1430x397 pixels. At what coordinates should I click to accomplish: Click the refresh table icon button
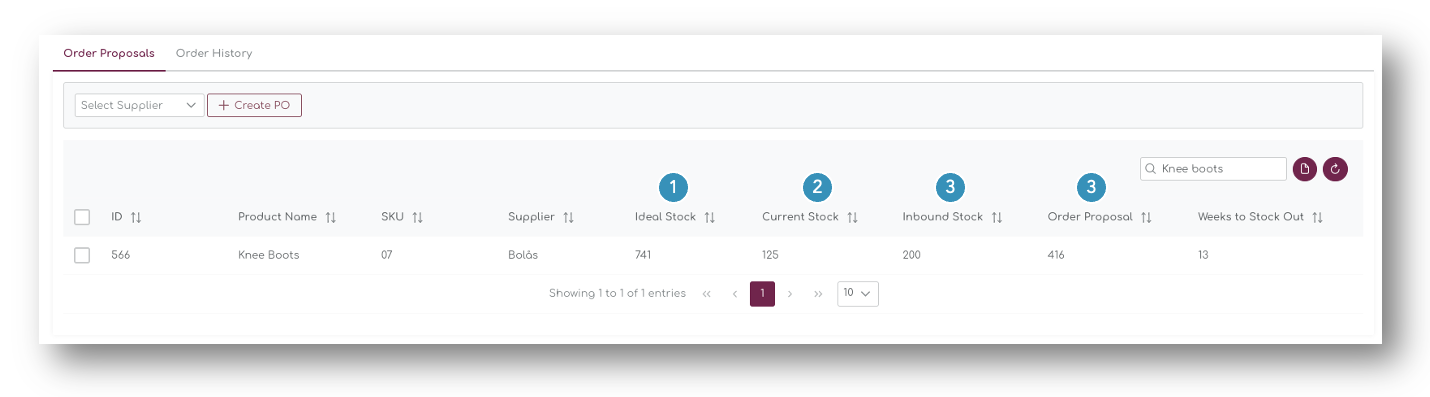tap(1335, 169)
